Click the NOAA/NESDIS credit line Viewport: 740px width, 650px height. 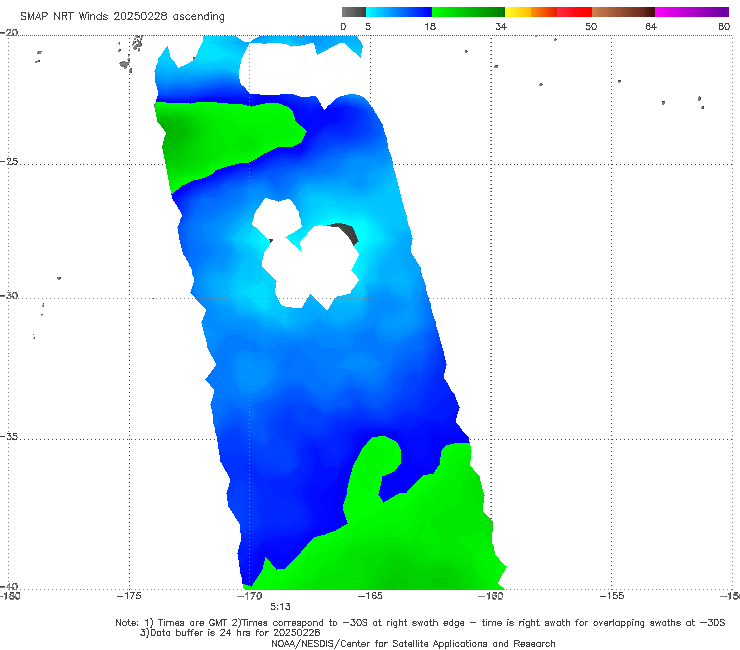tap(413, 643)
